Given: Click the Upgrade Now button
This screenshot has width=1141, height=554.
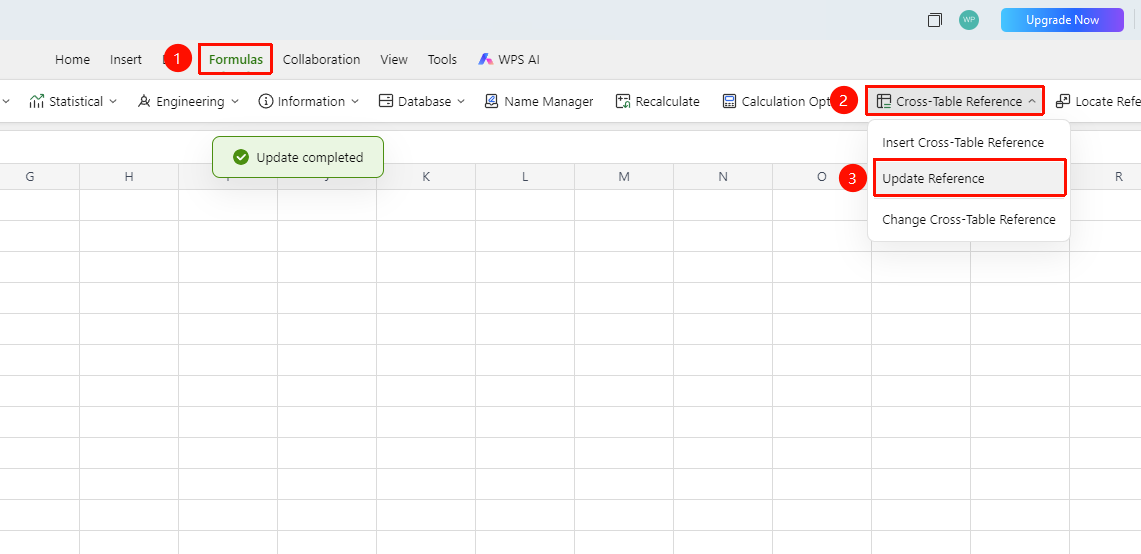Looking at the screenshot, I should pyautogui.click(x=1062, y=20).
